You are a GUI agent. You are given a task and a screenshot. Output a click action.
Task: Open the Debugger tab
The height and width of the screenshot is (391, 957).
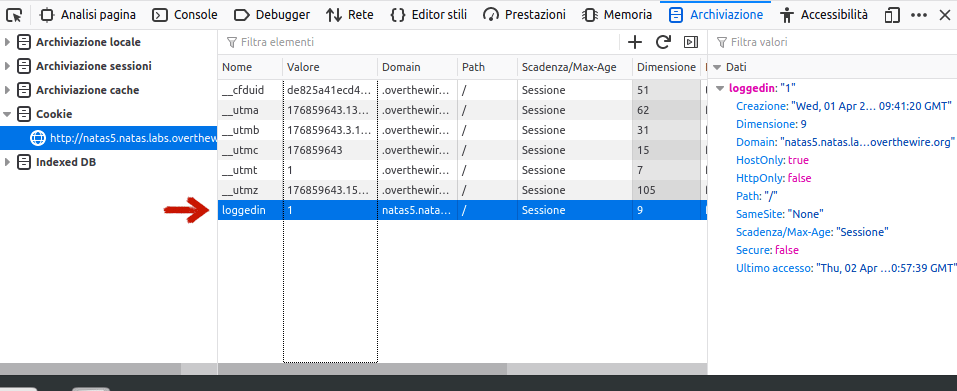point(272,15)
